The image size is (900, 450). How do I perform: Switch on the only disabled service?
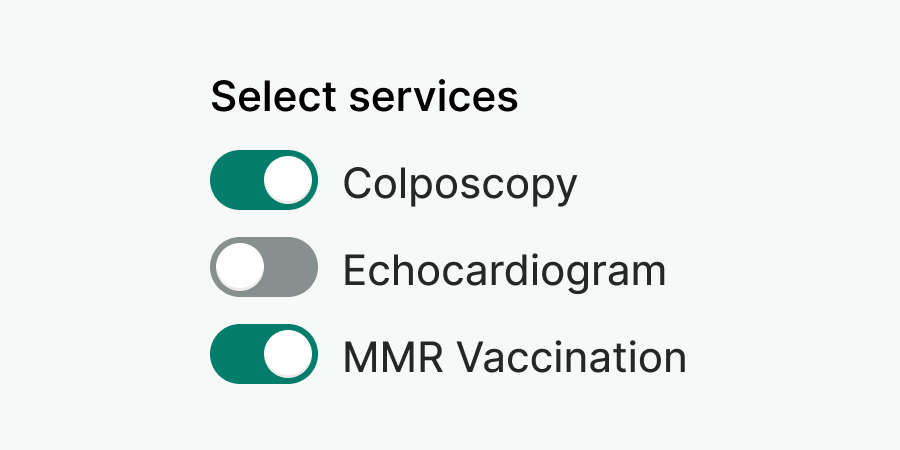tap(264, 268)
